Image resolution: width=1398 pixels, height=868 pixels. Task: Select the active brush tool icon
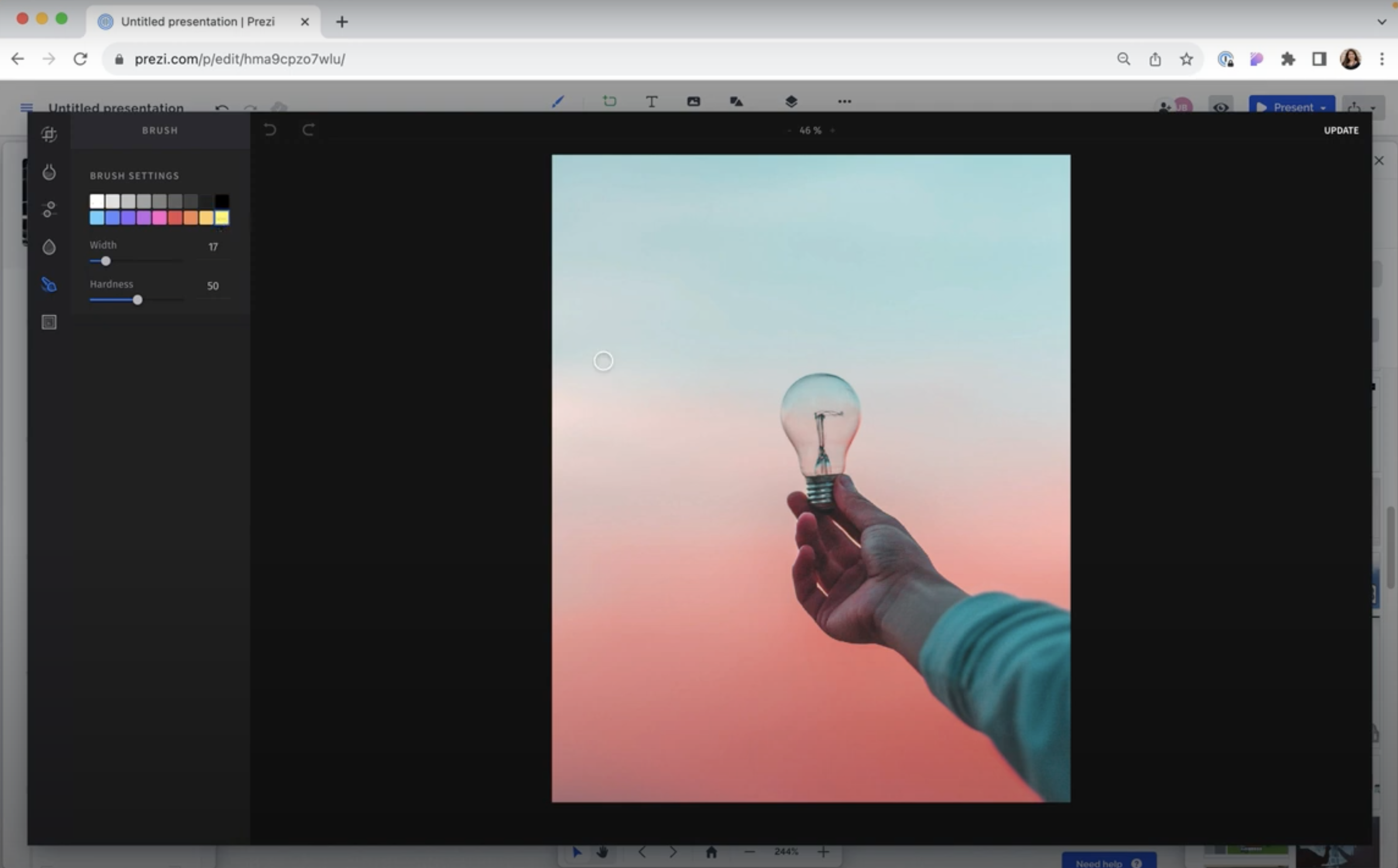(x=49, y=285)
